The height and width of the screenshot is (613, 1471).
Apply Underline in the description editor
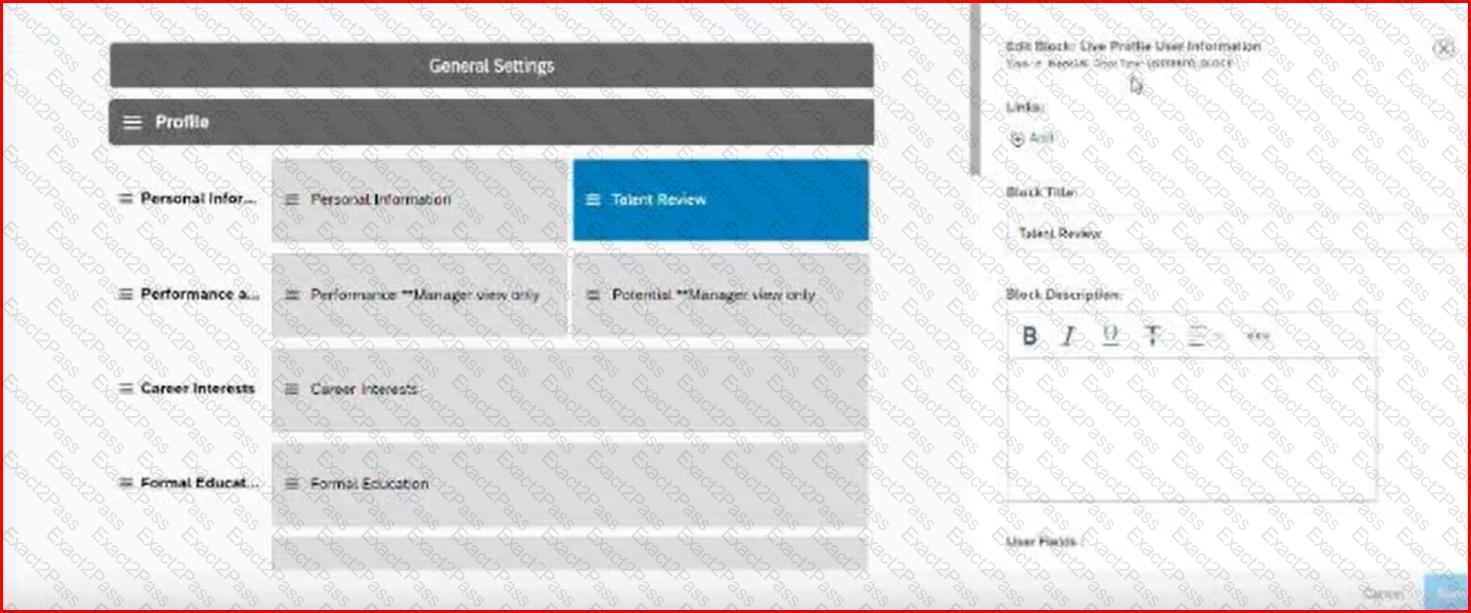coord(1110,337)
